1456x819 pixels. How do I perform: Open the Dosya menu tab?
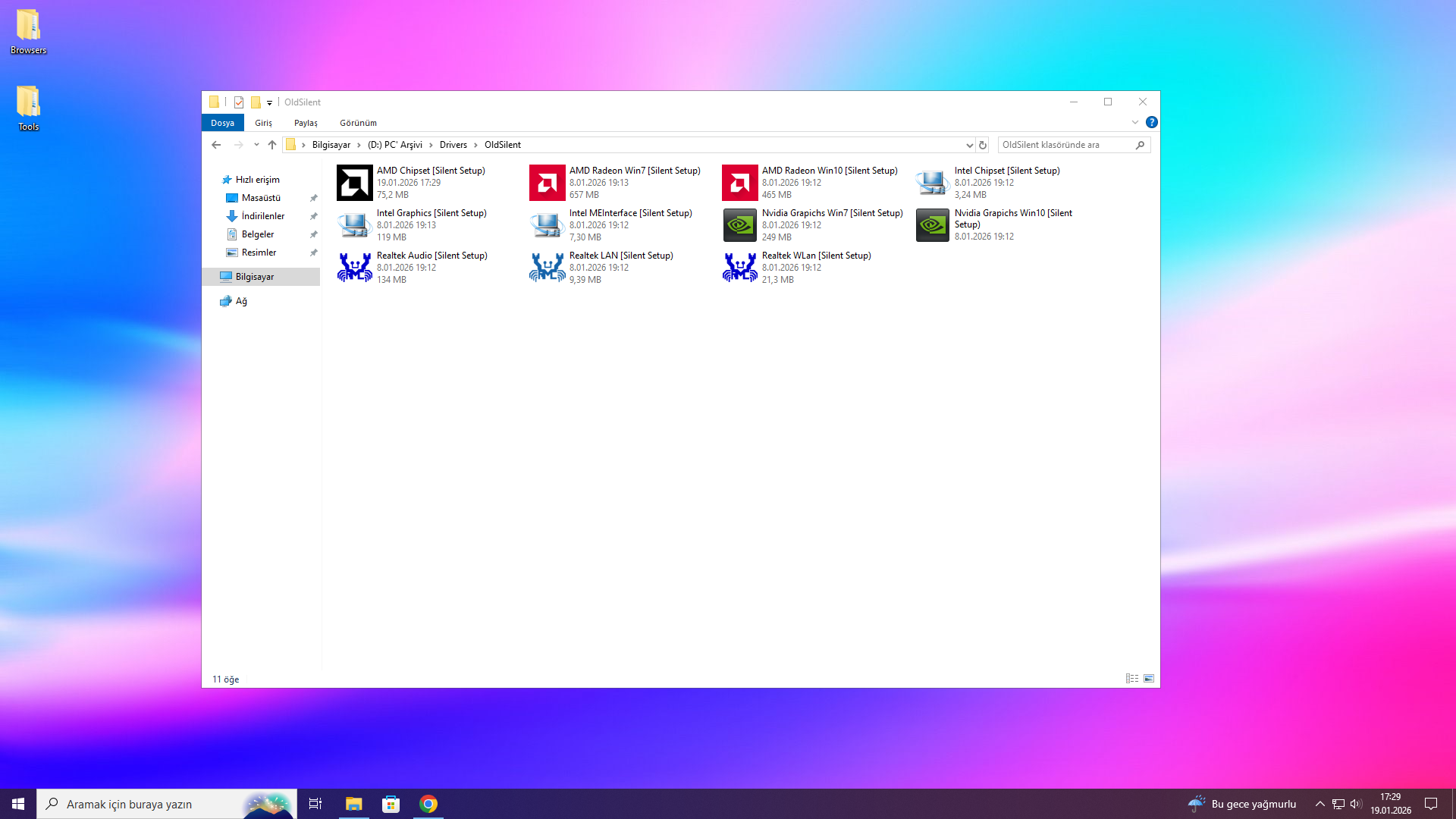click(223, 123)
